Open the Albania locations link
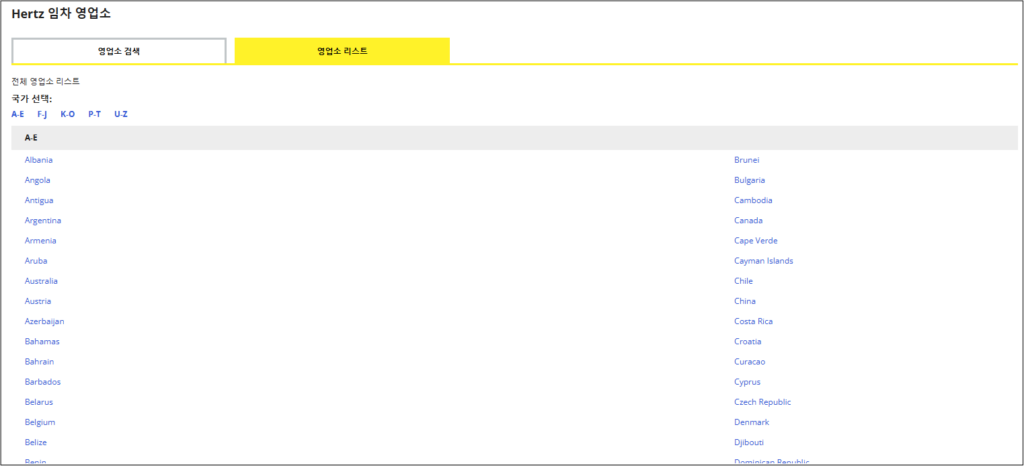The image size is (1024, 466). tap(39, 160)
